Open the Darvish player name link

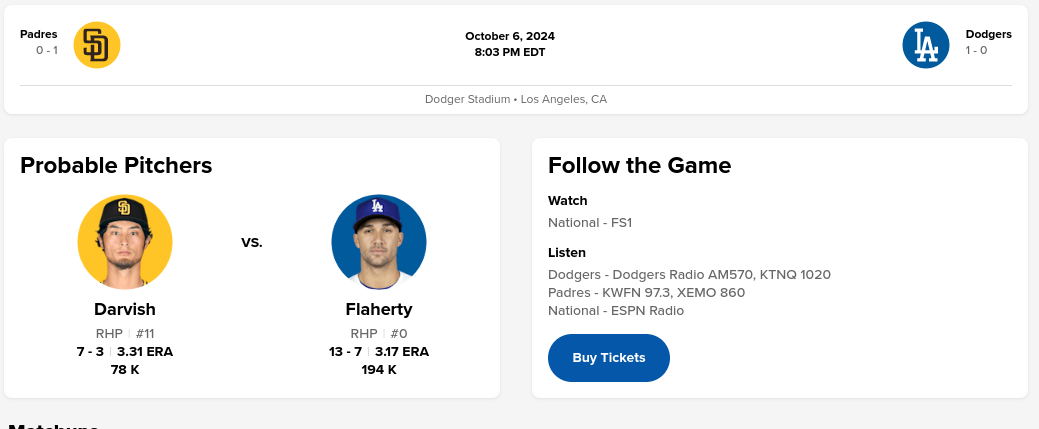[x=125, y=309]
